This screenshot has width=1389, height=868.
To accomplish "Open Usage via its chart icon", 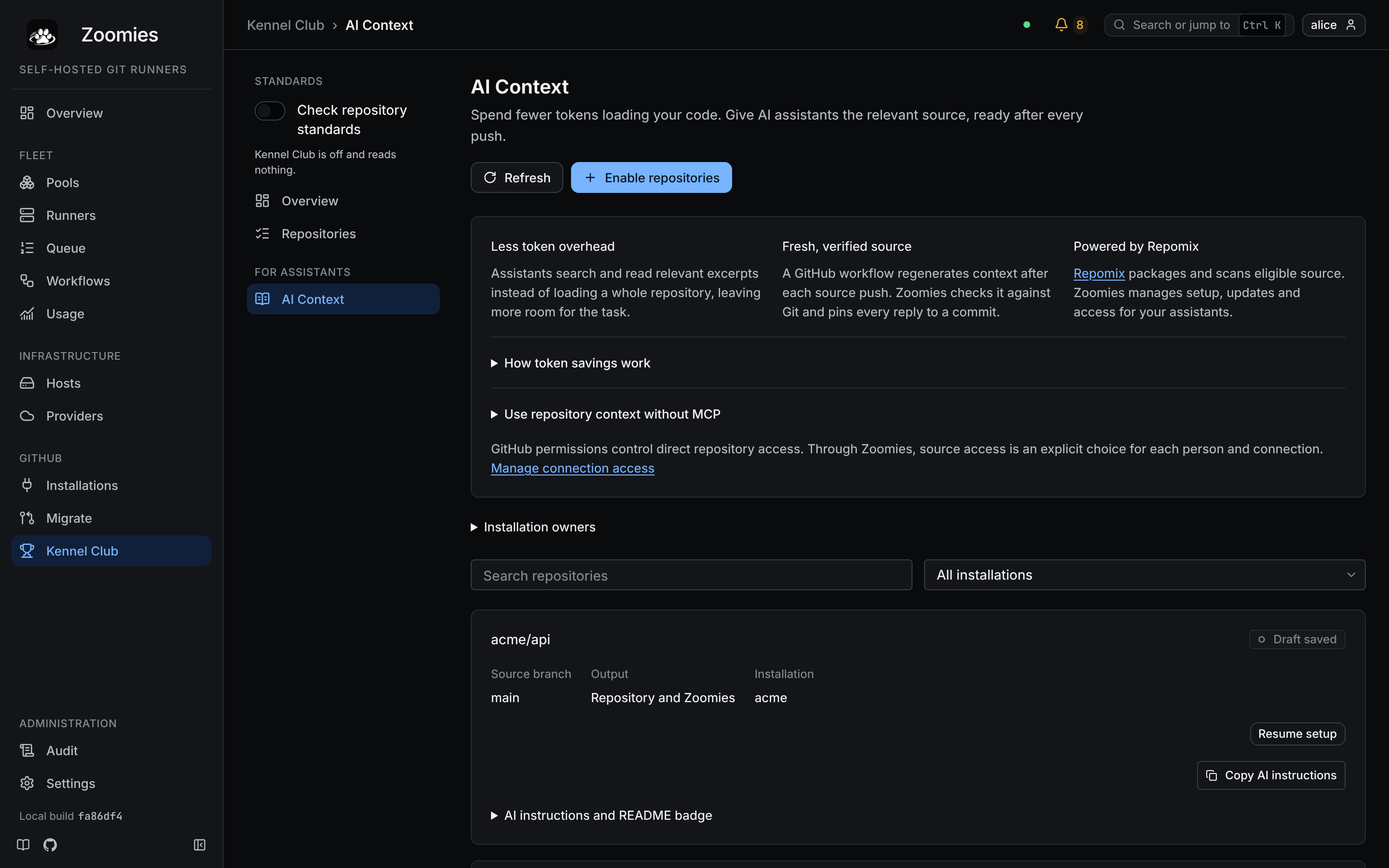I will point(27,313).
